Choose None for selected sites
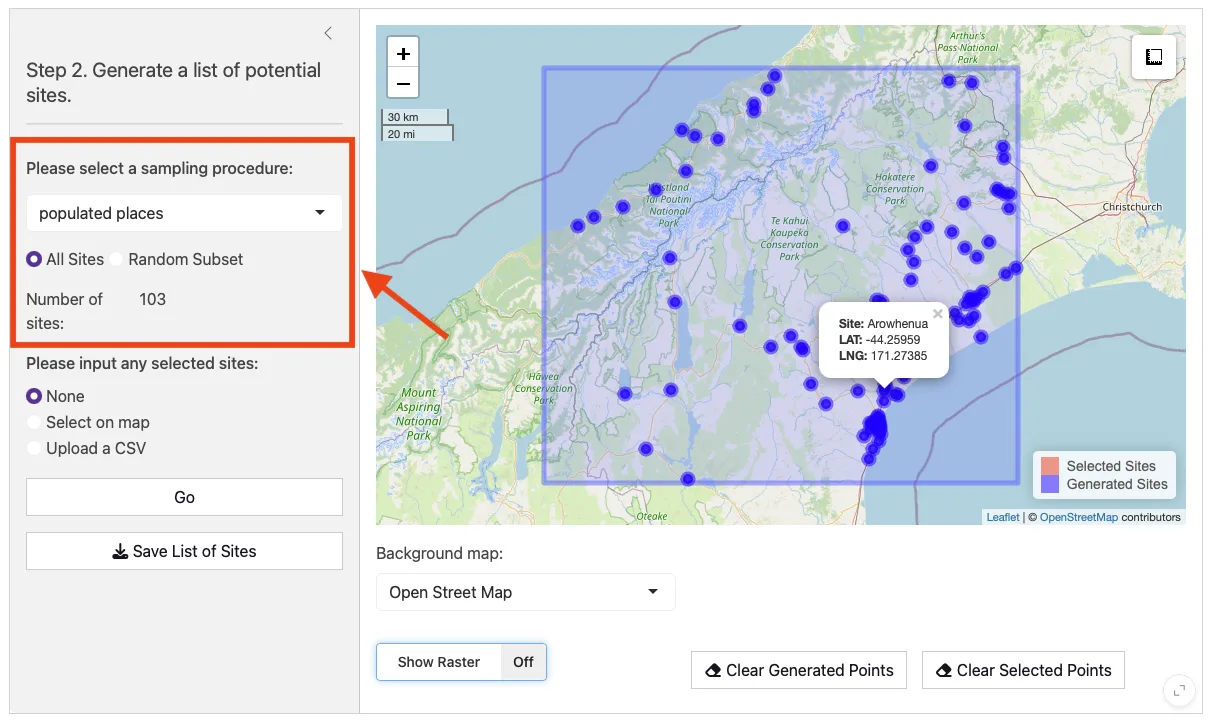The image size is (1210, 721). [x=34, y=396]
